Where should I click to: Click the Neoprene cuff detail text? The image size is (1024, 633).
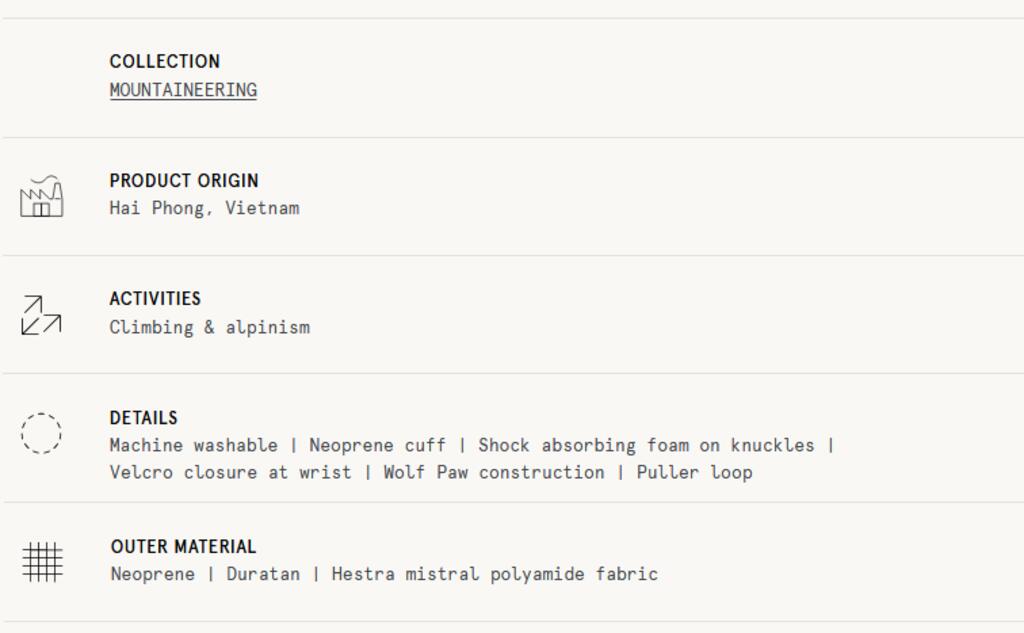(377, 446)
